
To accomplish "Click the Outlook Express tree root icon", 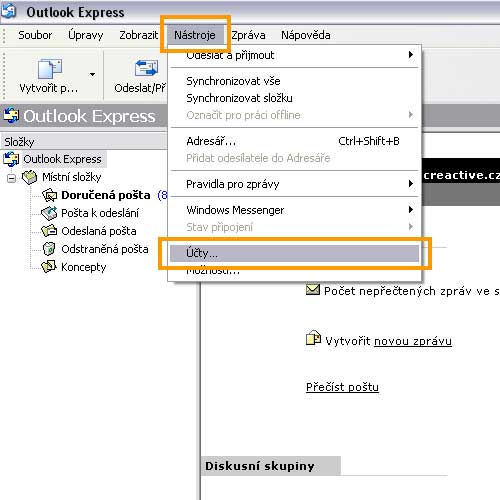I will click(11, 159).
